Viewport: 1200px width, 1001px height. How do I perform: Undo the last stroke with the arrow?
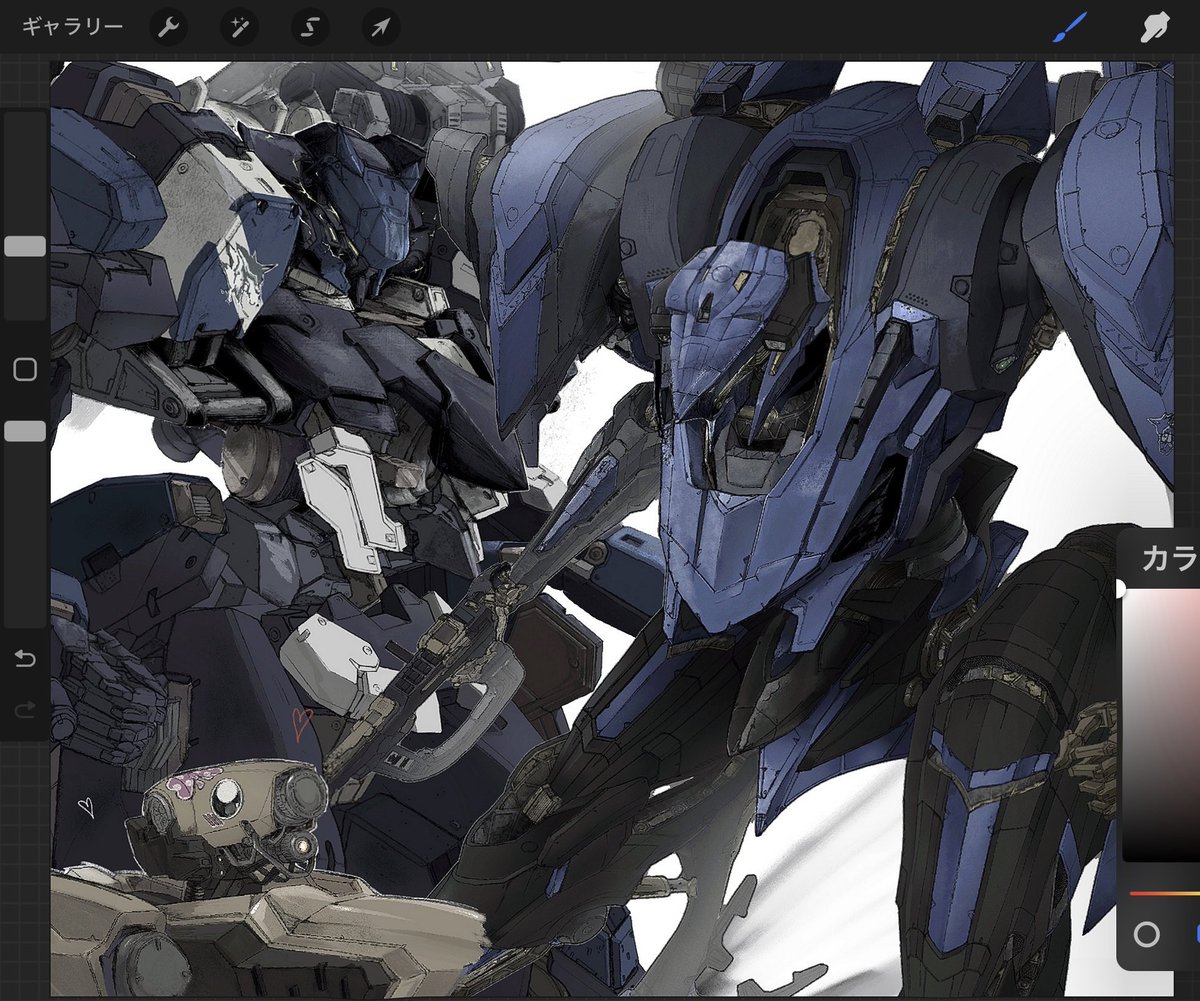click(x=25, y=658)
